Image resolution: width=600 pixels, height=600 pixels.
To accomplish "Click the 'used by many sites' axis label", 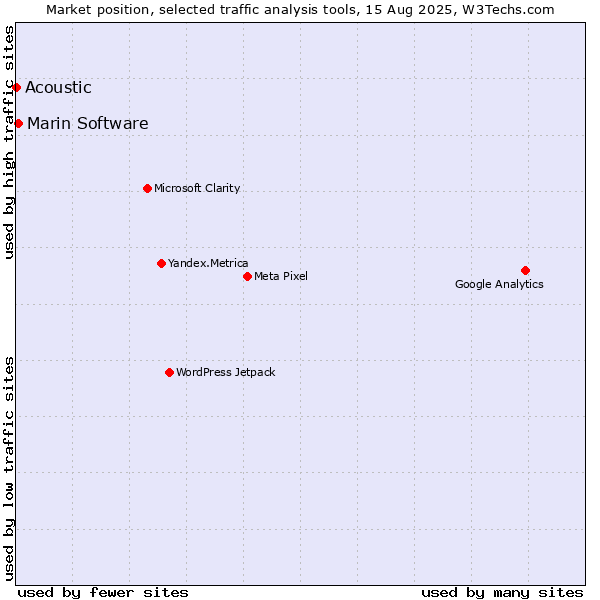I will 502,593.
